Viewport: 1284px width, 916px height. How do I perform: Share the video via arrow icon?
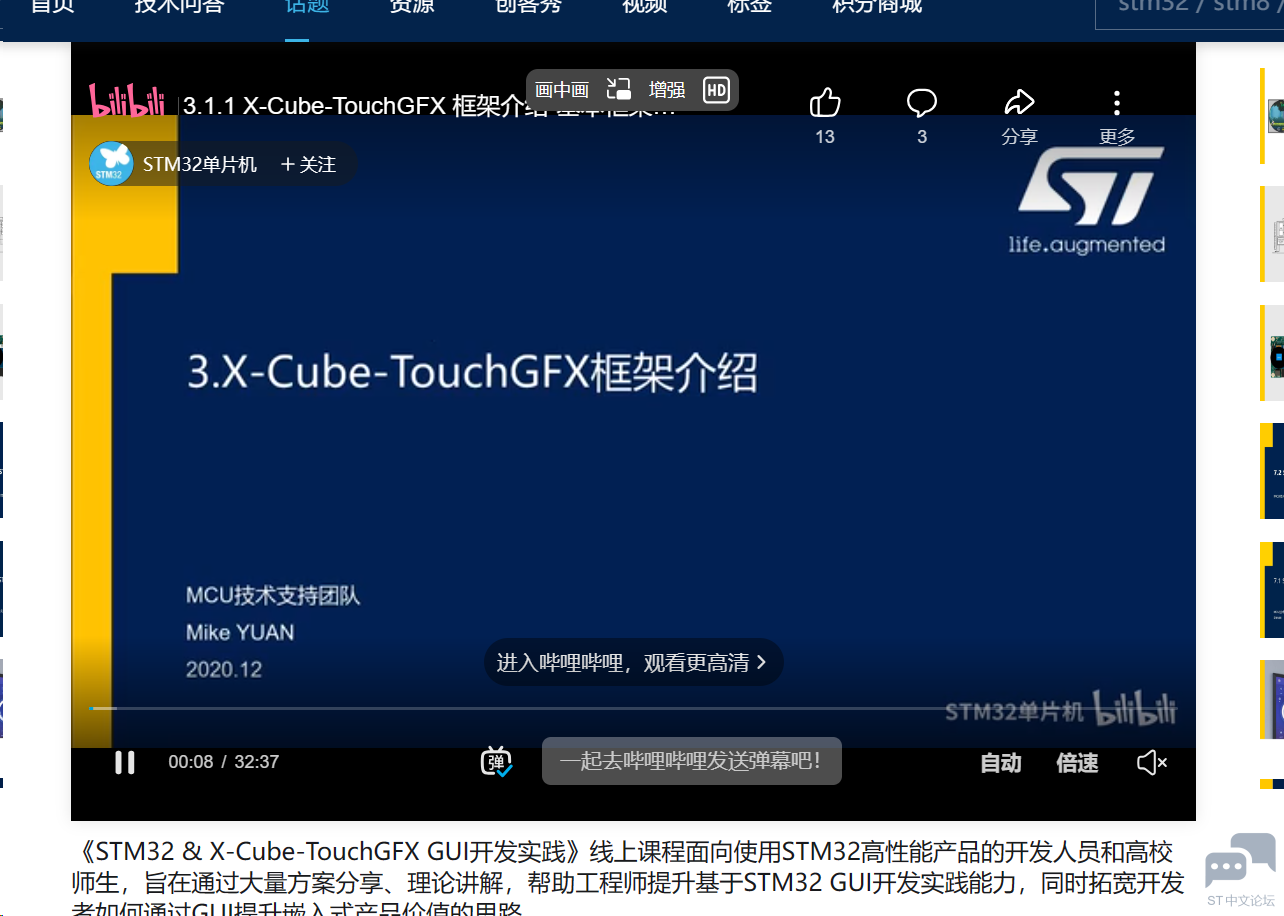pyautogui.click(x=1019, y=102)
